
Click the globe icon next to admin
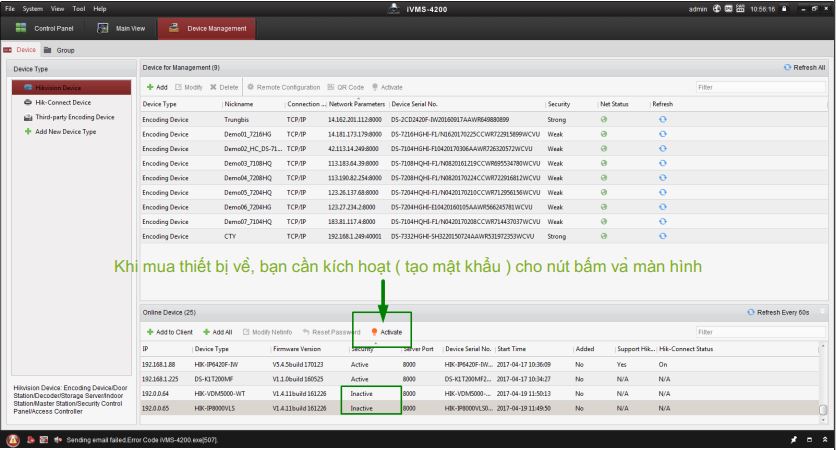pos(717,9)
